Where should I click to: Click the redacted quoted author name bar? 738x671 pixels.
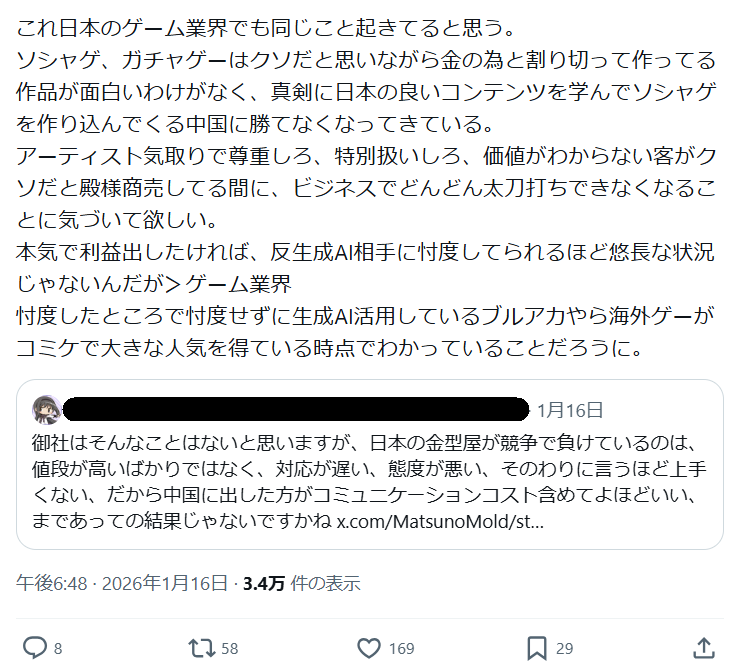click(x=295, y=409)
